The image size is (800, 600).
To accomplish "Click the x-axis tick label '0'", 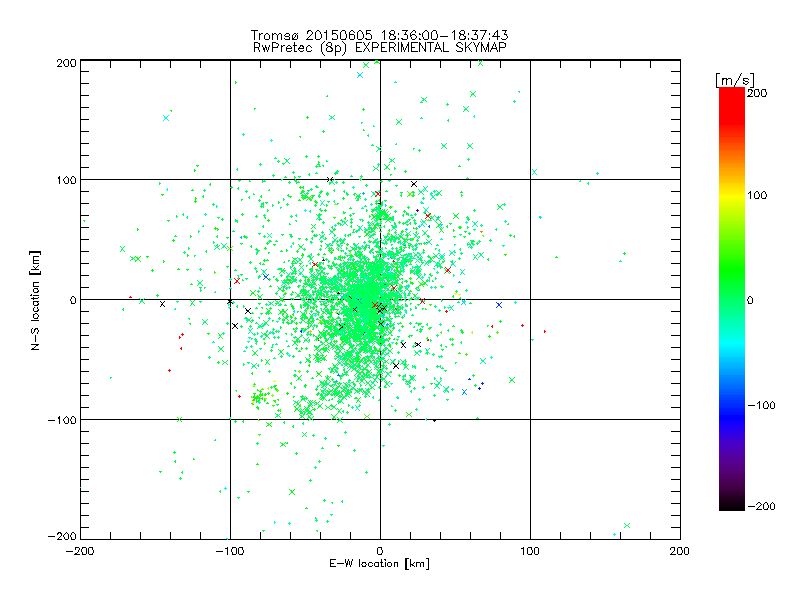I will (x=380, y=551).
